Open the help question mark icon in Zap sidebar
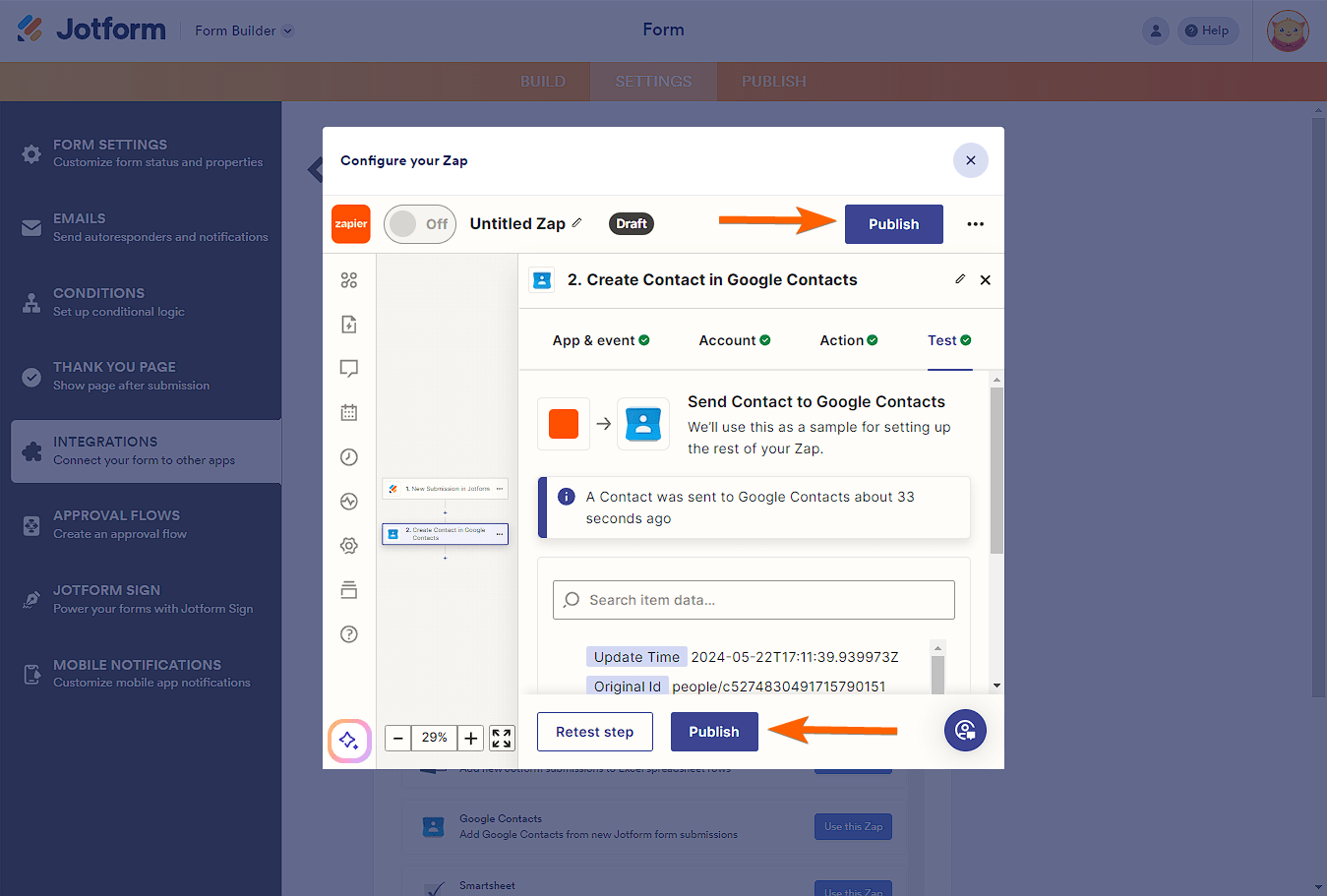Image resolution: width=1327 pixels, height=896 pixels. coord(349,634)
